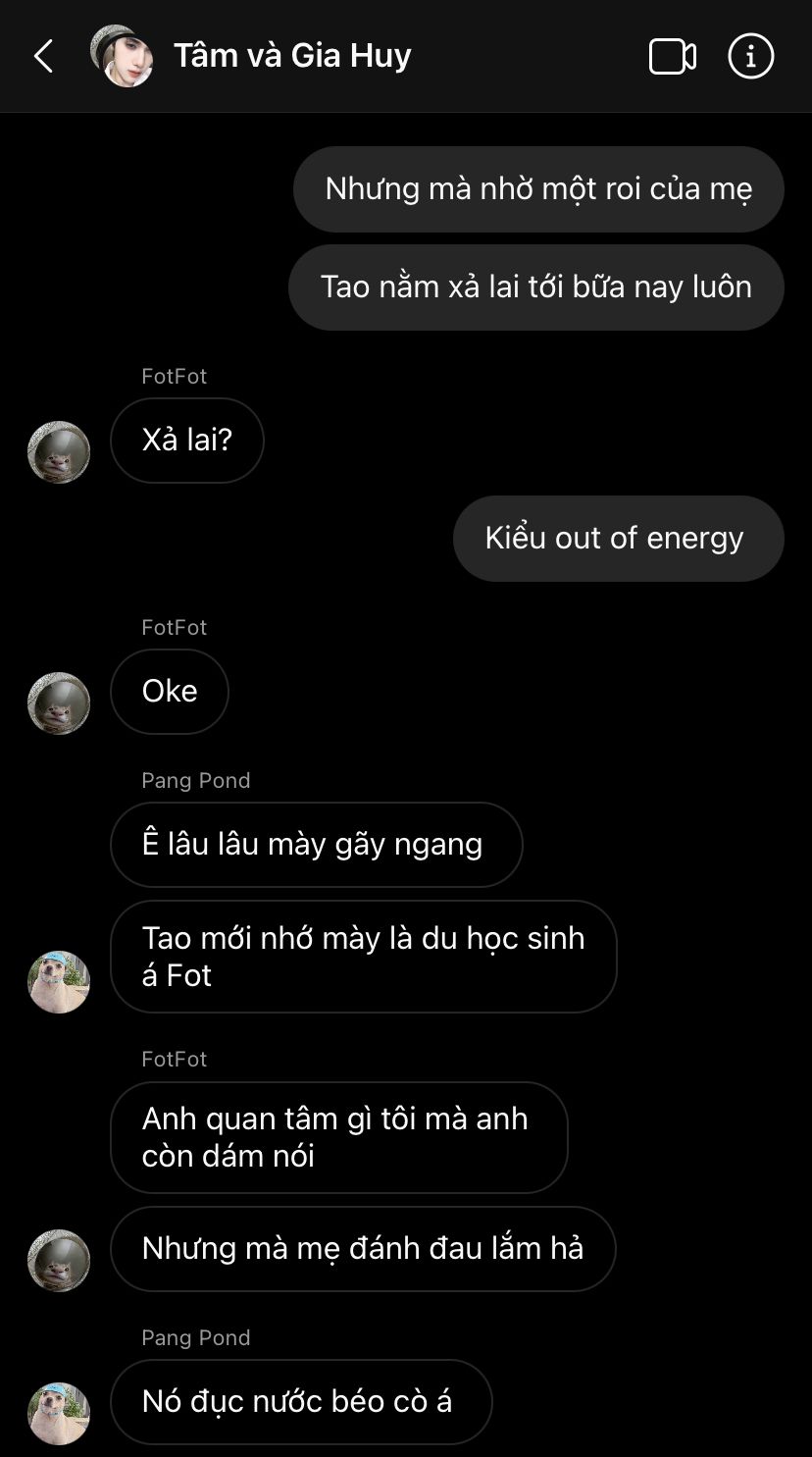Tap Pang Pond's avatar beside 'du học sinh' message
The width and height of the screenshot is (812, 1457).
coord(59,982)
